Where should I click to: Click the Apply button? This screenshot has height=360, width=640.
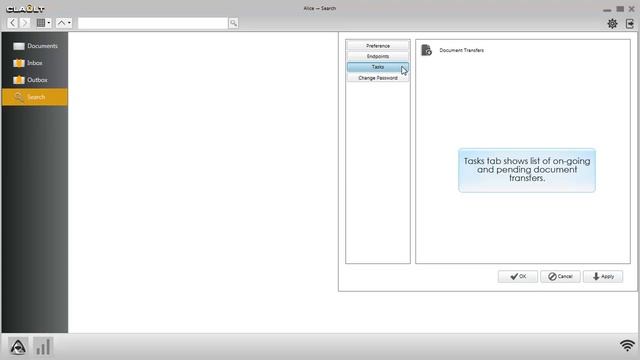[x=603, y=276]
